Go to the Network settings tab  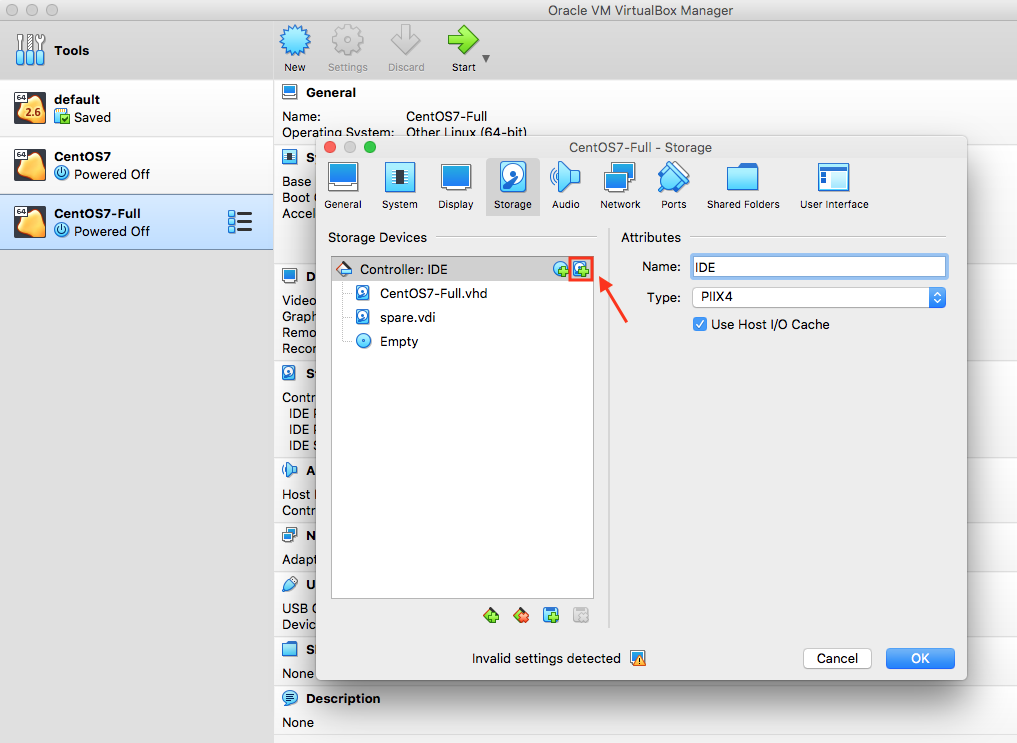point(620,186)
